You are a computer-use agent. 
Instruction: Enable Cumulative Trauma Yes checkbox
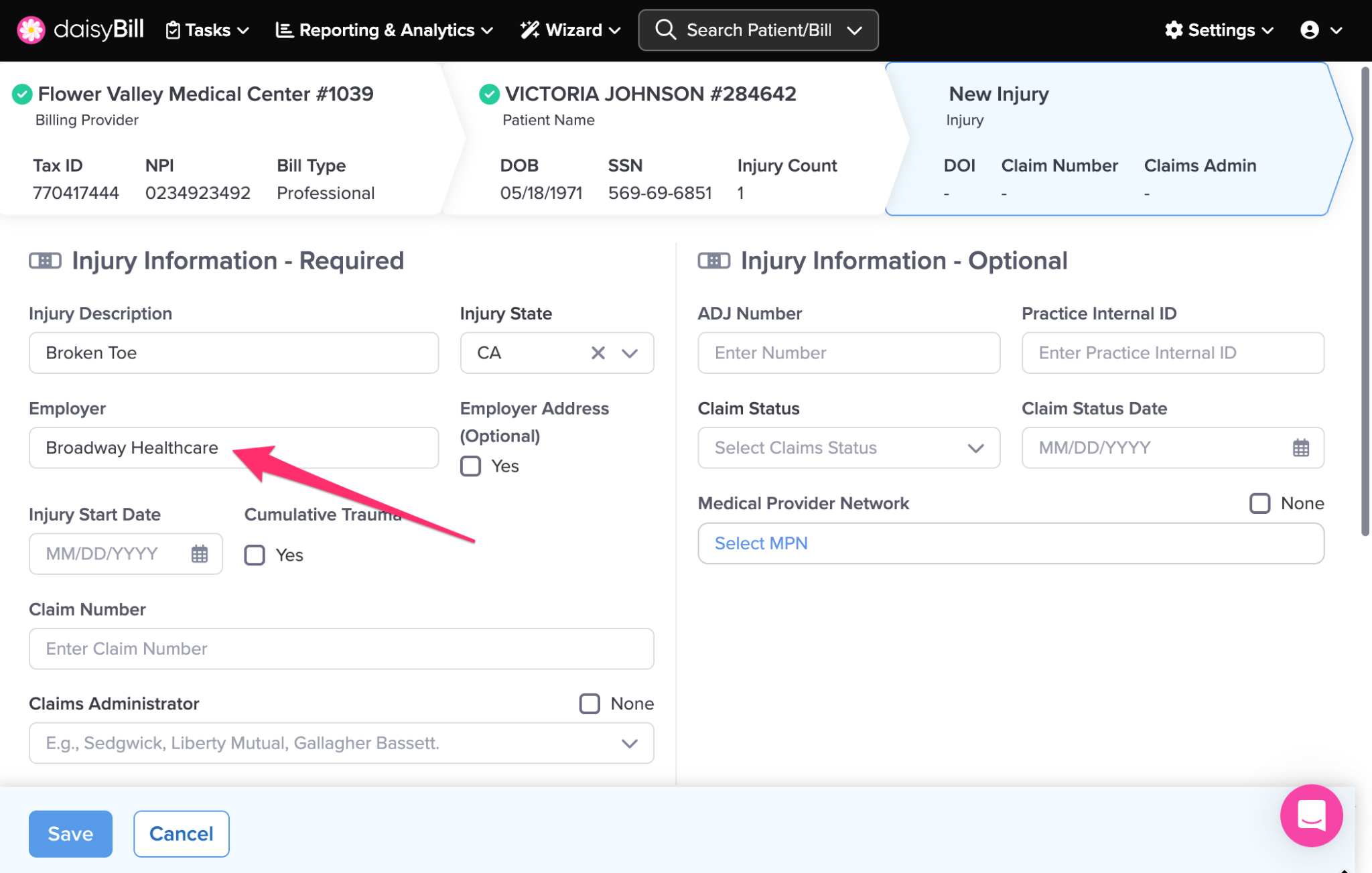pyautogui.click(x=255, y=555)
